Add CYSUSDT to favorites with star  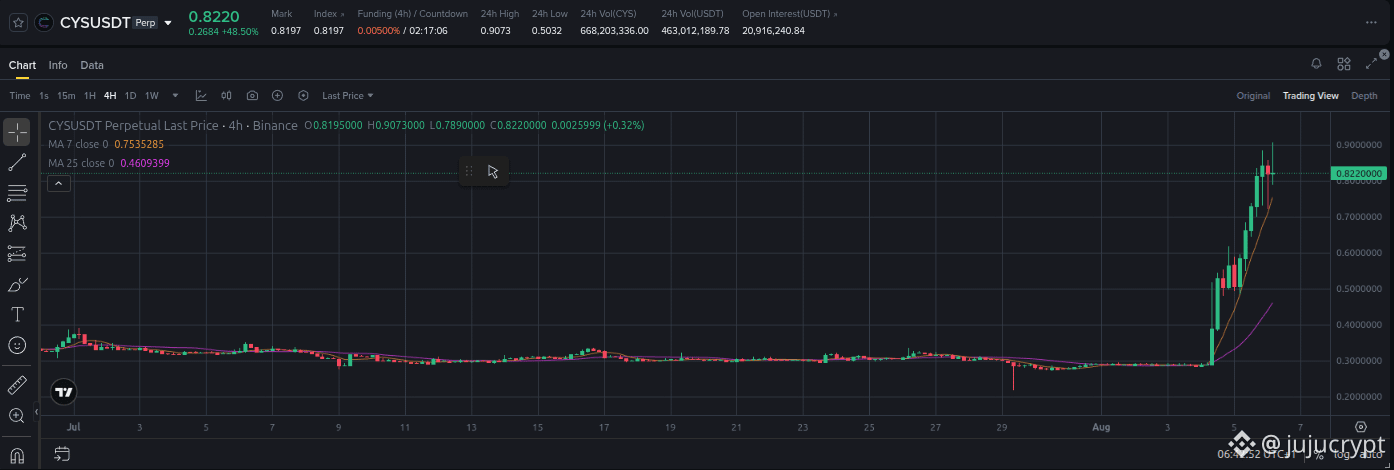[x=18, y=22]
